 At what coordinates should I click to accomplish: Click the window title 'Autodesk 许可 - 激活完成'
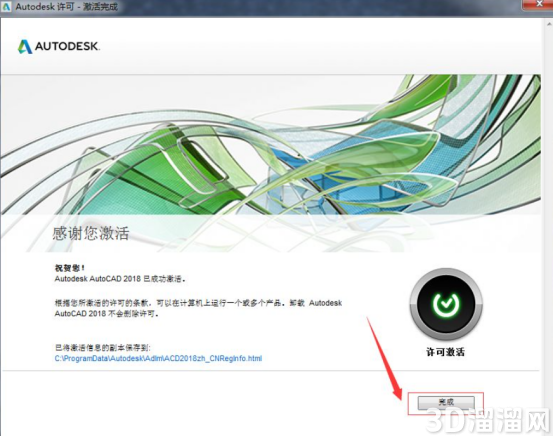66,7
